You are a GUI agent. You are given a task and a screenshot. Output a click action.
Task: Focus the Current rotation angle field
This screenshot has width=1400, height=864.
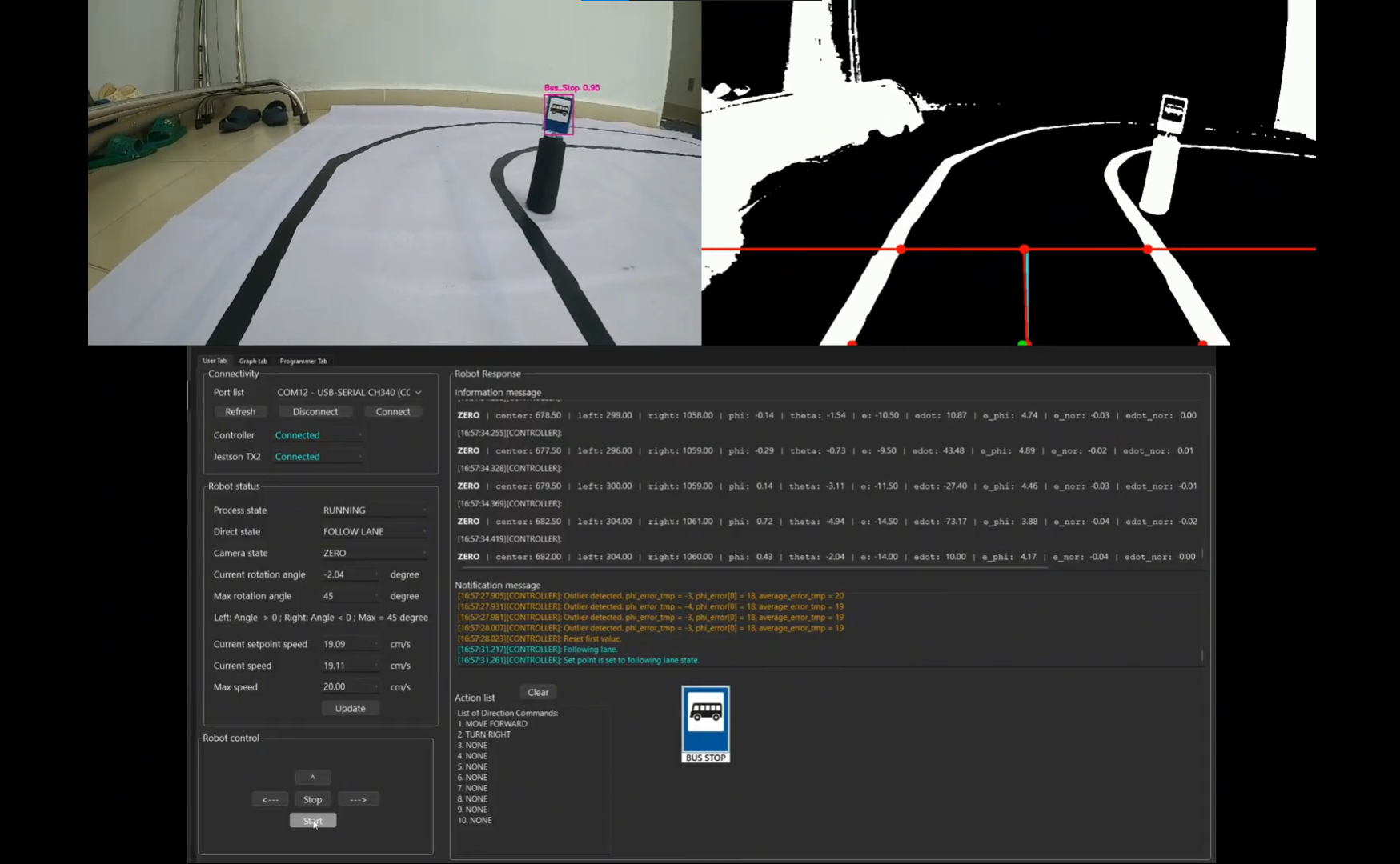(x=350, y=575)
